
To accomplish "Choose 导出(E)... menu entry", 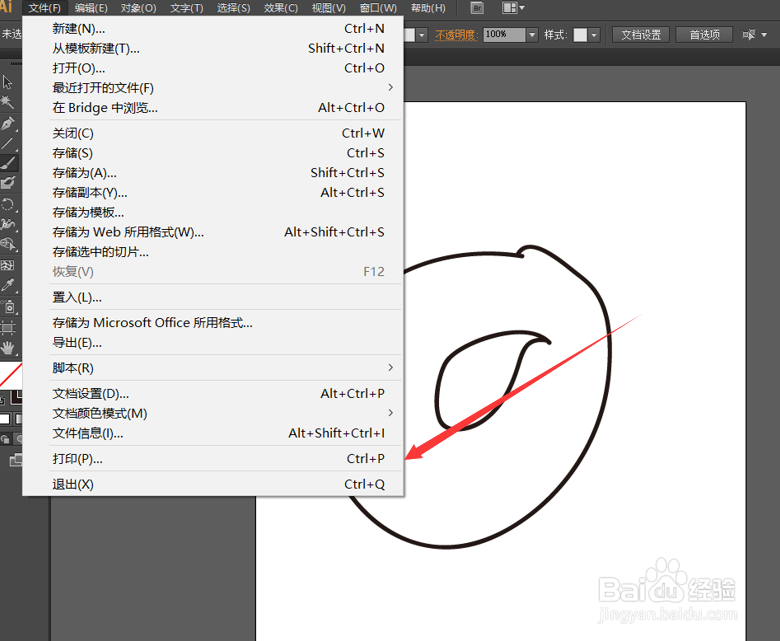I will coord(213,343).
